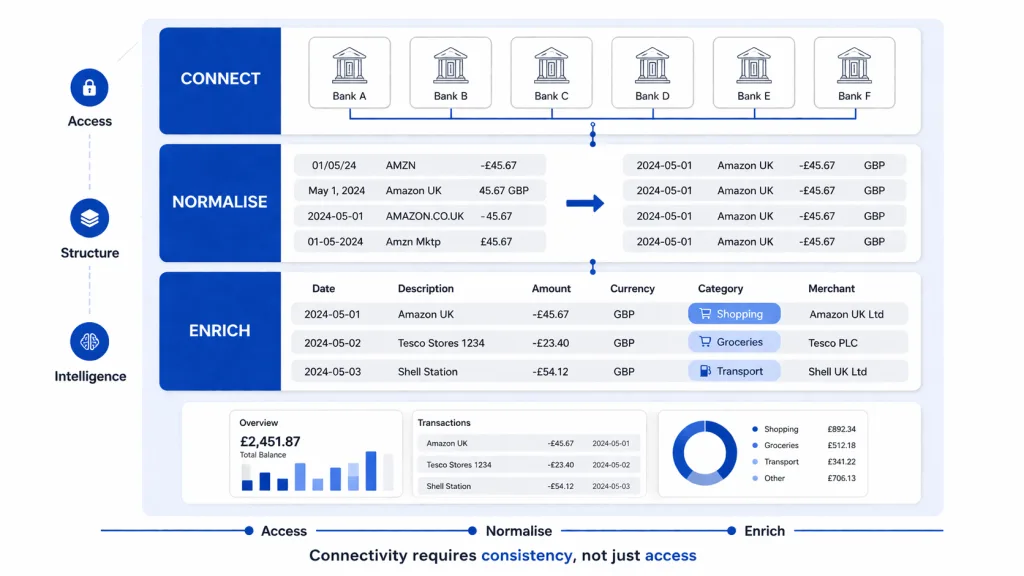The image size is (1024, 576).
Task: Click the Normalise marker on bottom timeline
Action: (470, 531)
